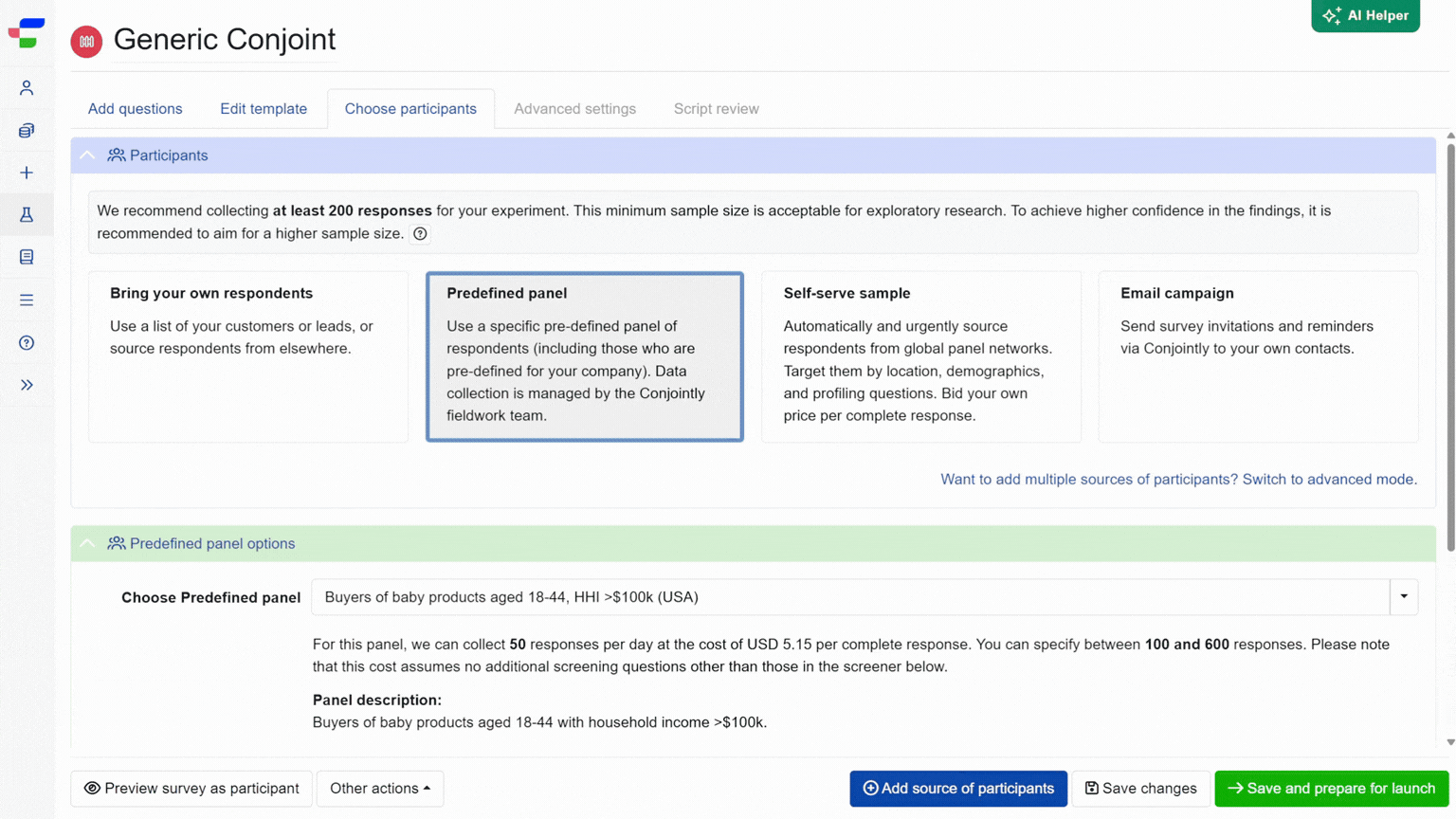
Task: Click the sample size help info icon
Action: (x=420, y=234)
